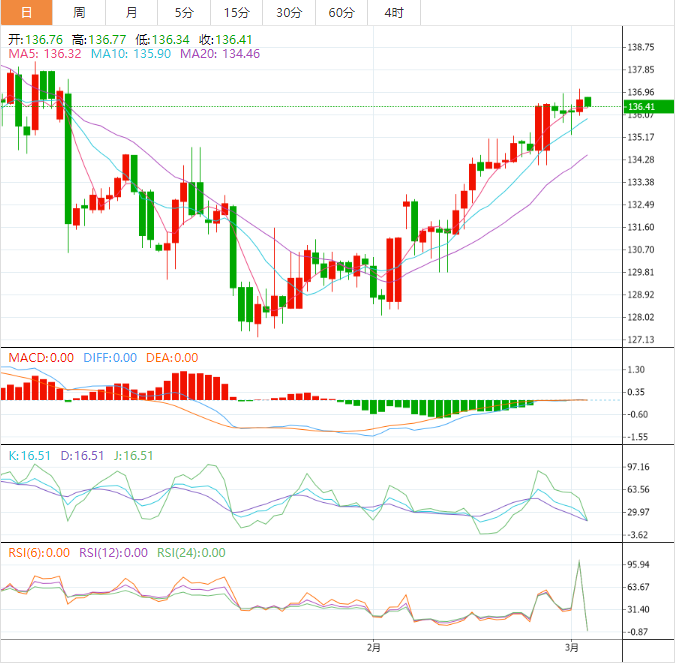Click the 3月 date axis marker
Screen dimensions: 678x666
click(x=572, y=647)
